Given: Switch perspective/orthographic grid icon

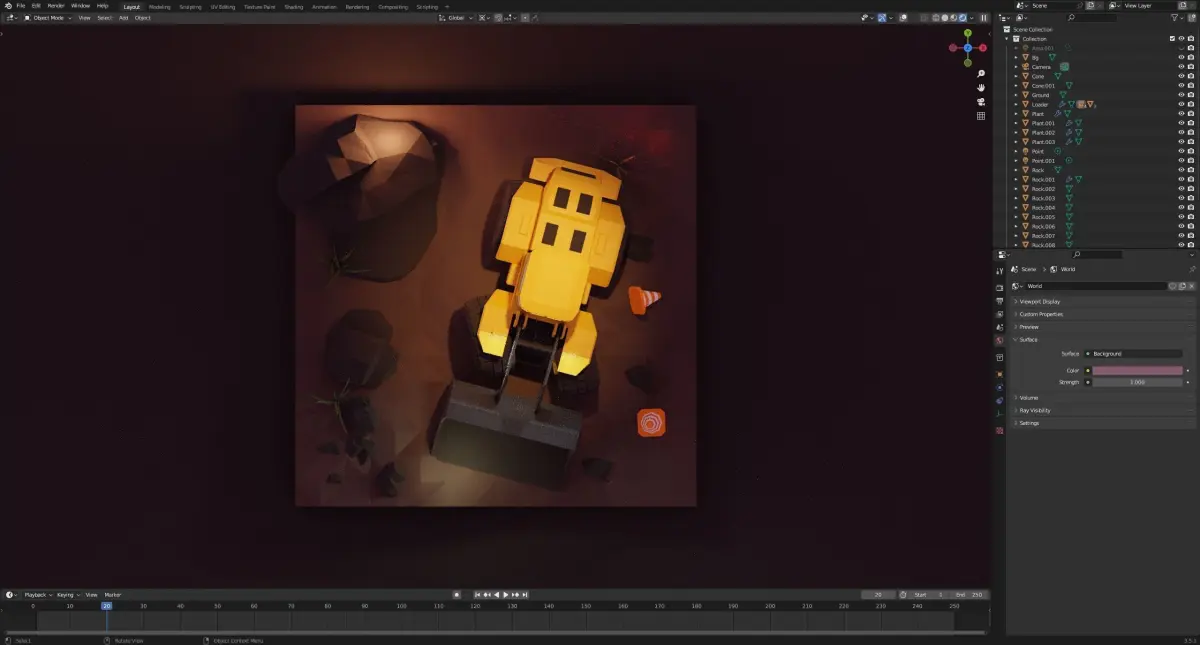Looking at the screenshot, I should tap(981, 116).
